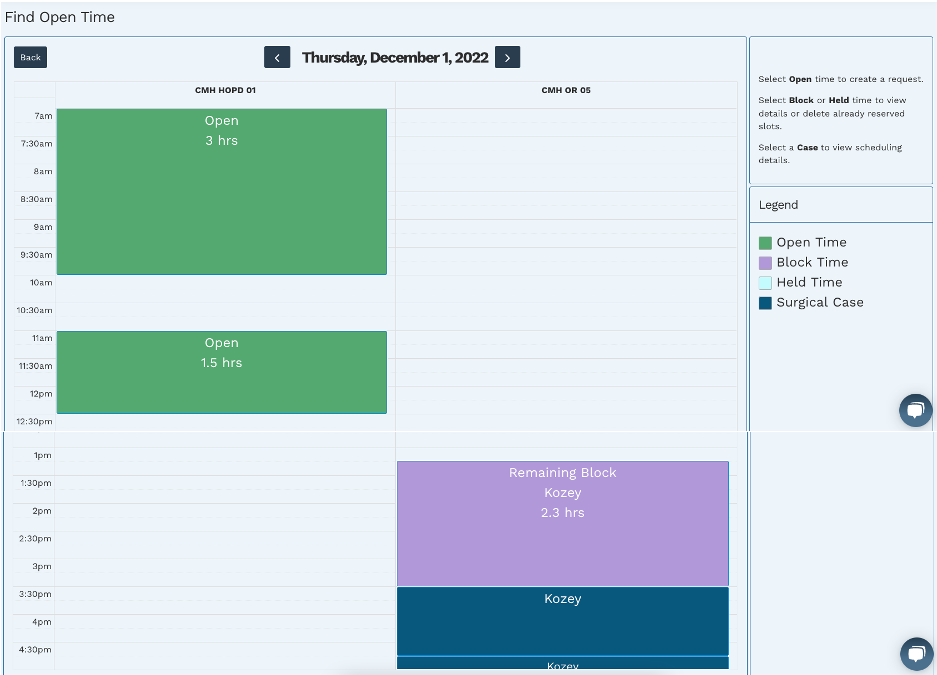Click the 1pm time label
This screenshot has height=675, width=937.
[x=42, y=455]
